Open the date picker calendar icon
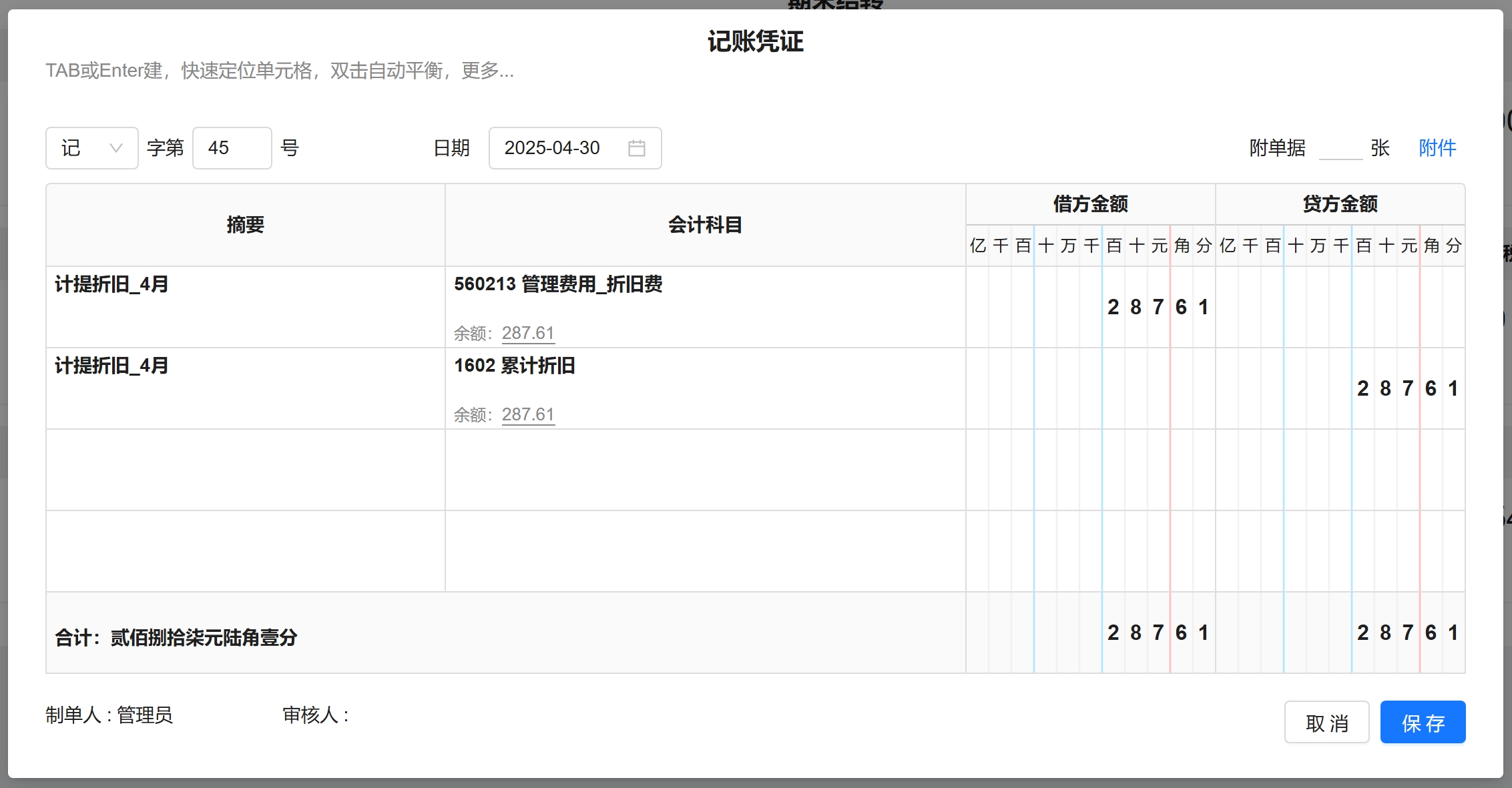Screen dimensions: 1512x788 [x=636, y=148]
